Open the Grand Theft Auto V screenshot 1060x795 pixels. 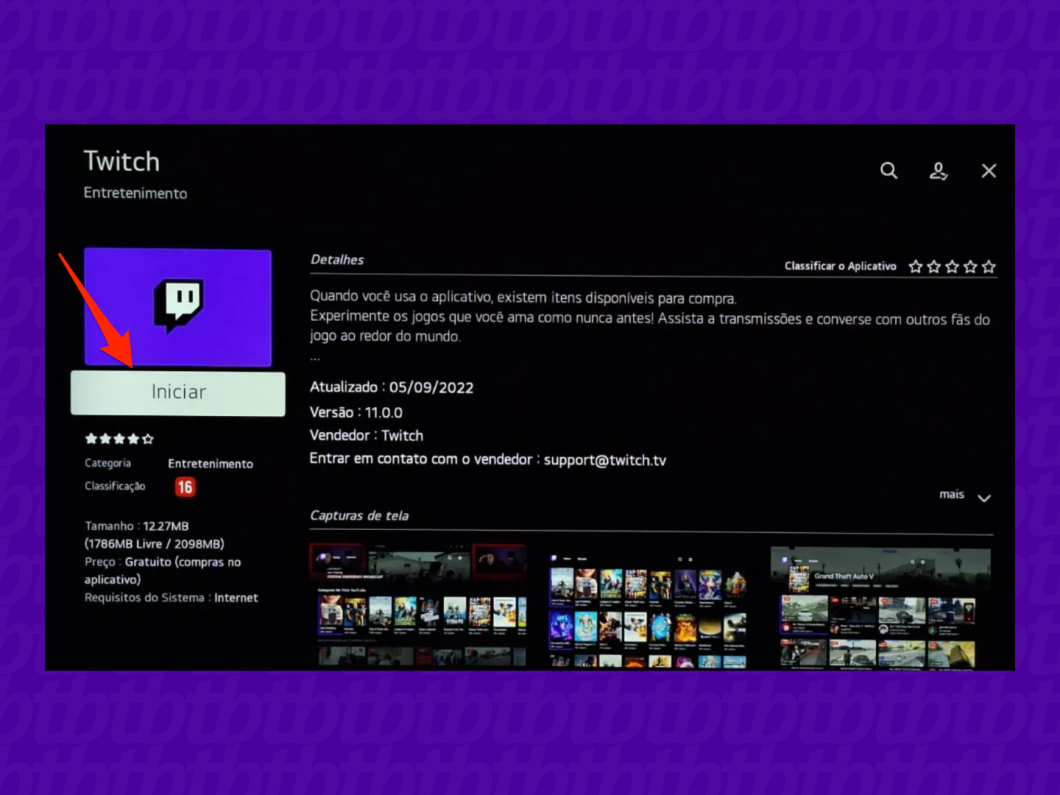(881, 608)
